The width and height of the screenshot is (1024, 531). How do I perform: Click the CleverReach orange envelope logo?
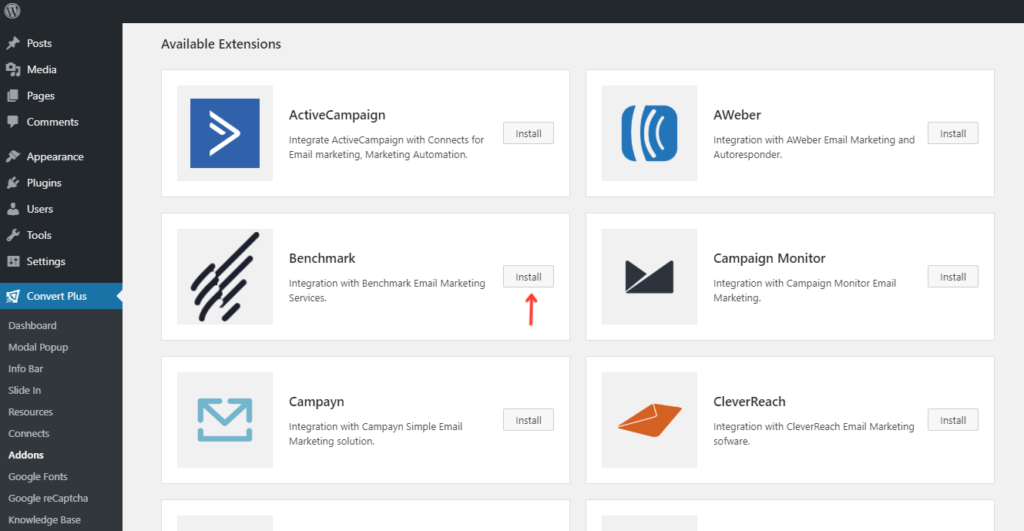(x=649, y=420)
